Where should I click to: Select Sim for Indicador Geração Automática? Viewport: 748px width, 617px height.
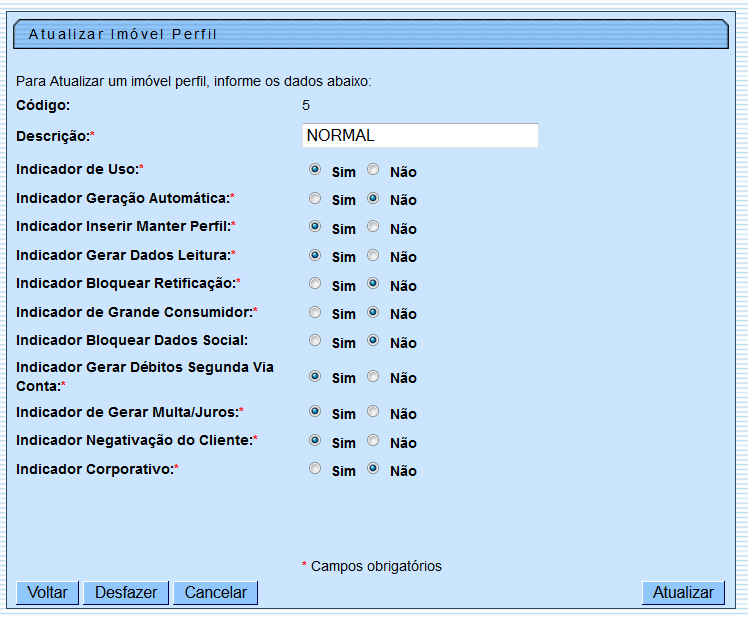pos(315,198)
